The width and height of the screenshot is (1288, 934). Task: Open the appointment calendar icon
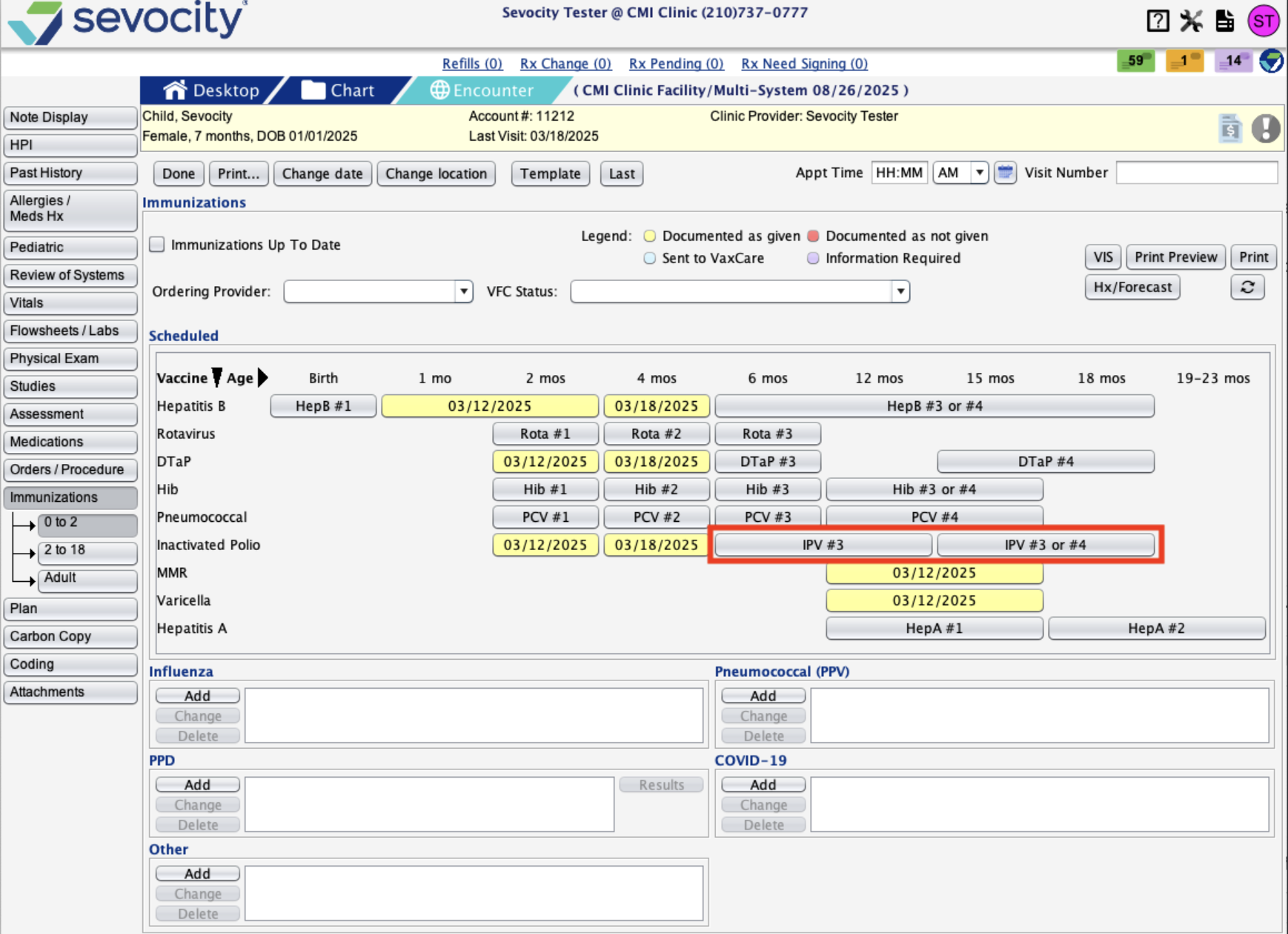1005,173
